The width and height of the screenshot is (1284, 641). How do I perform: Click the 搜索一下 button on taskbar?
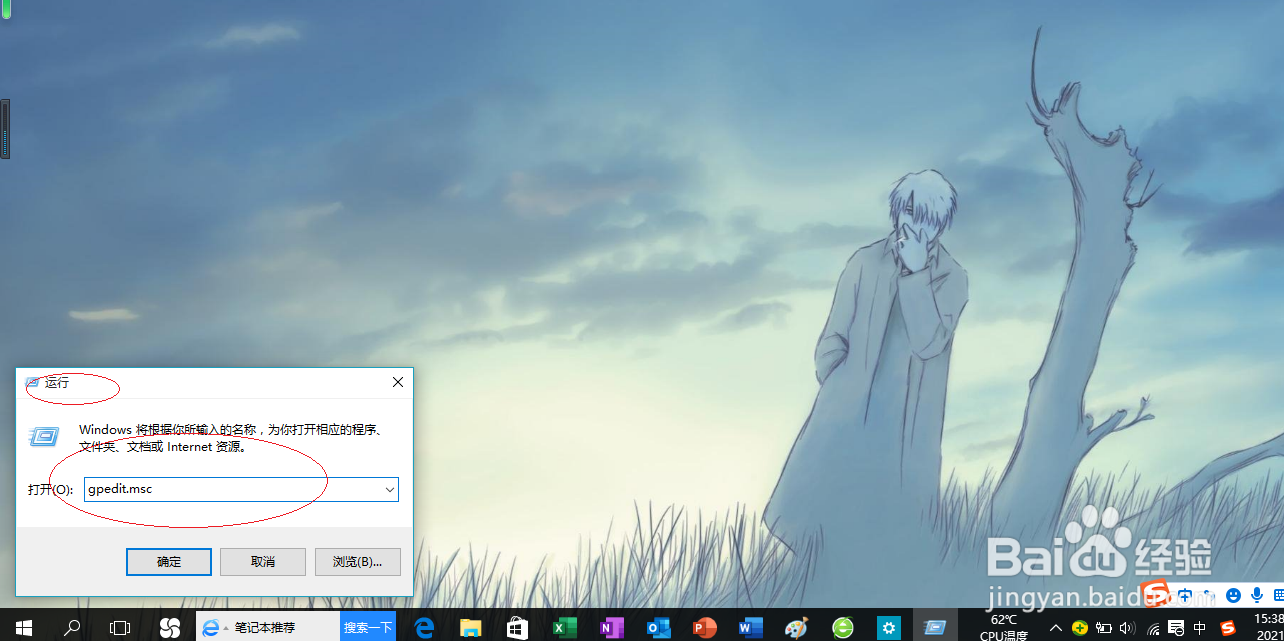[x=368, y=627]
